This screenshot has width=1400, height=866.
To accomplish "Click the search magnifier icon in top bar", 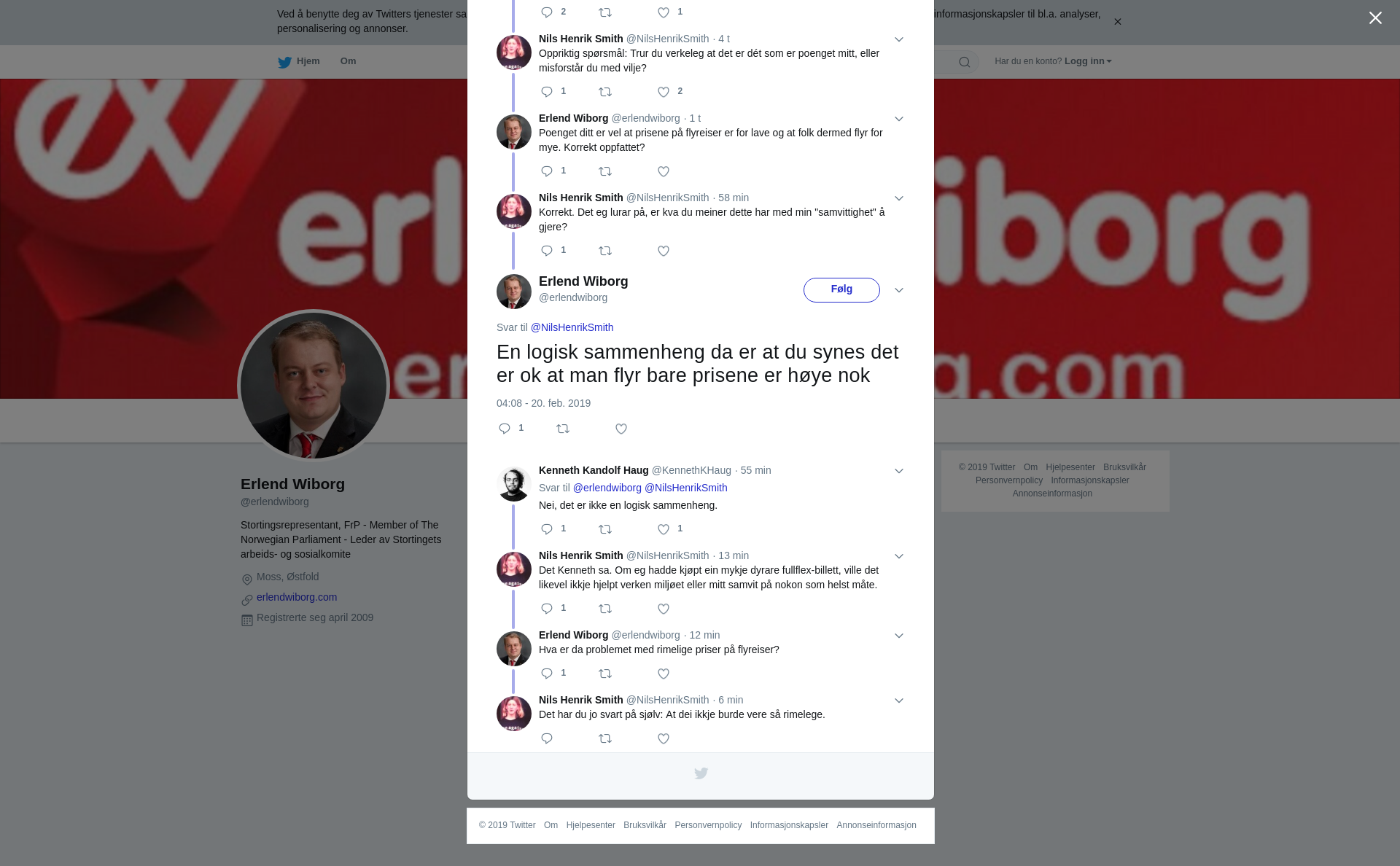I will click(965, 62).
